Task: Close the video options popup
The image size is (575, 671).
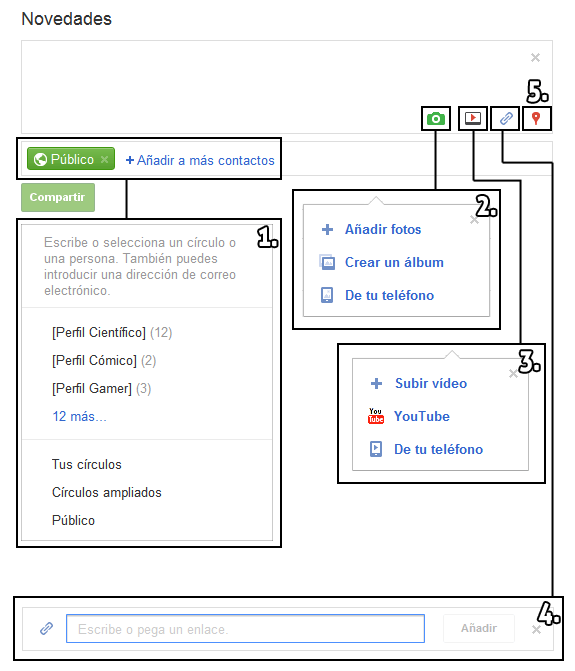Action: pyautogui.click(x=513, y=374)
